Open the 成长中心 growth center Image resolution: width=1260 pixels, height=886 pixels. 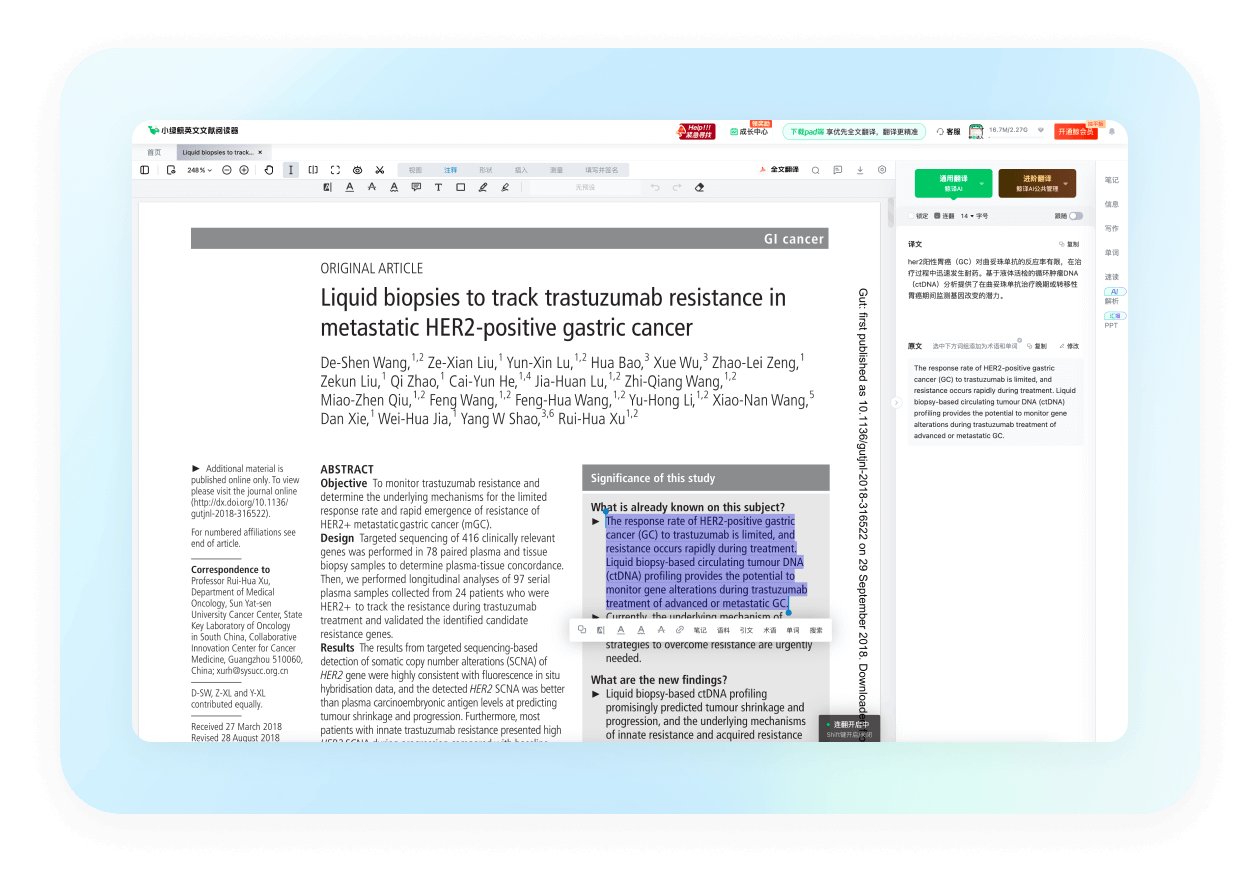click(x=749, y=131)
